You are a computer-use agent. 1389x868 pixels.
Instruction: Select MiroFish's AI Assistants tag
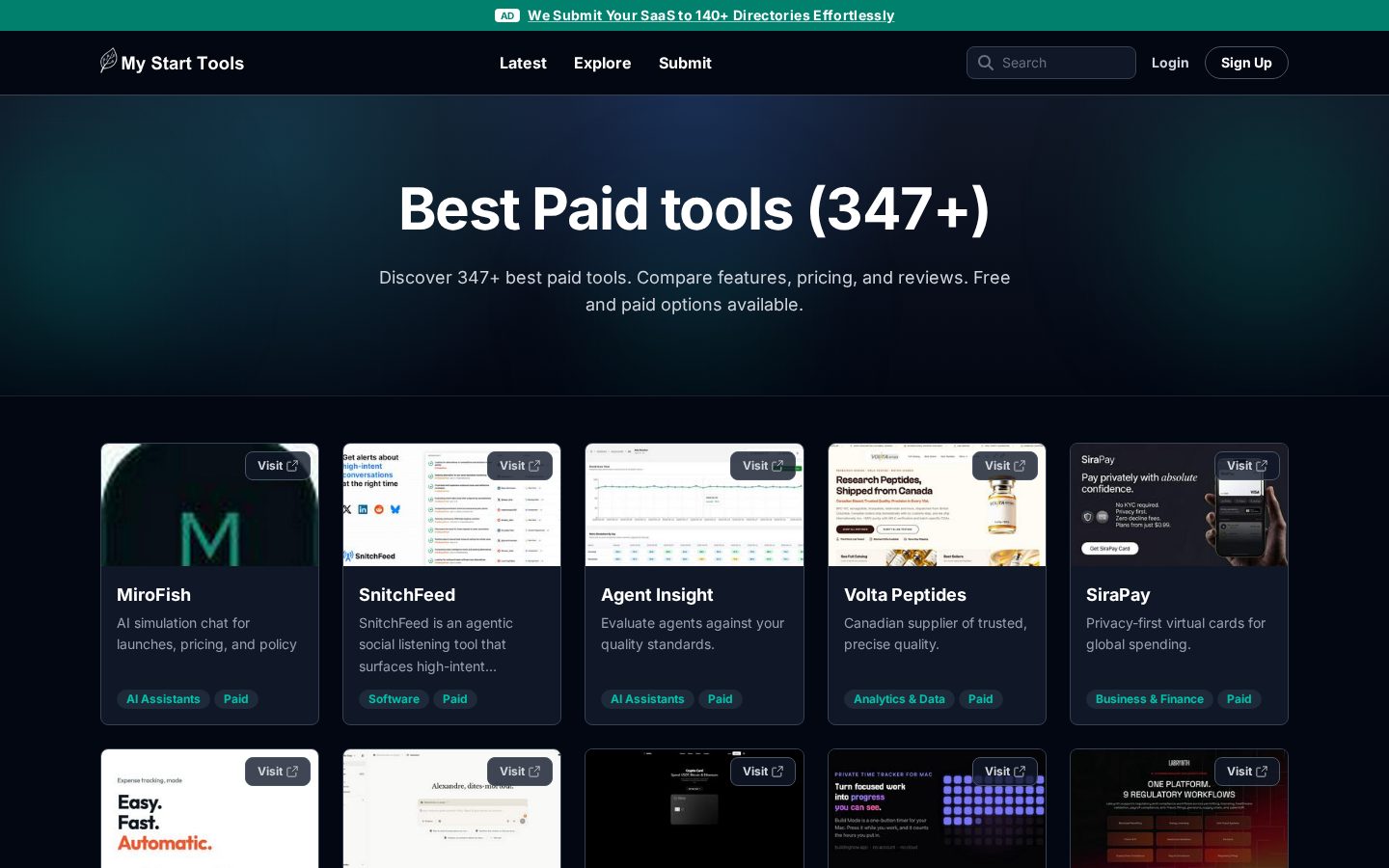[x=163, y=699]
